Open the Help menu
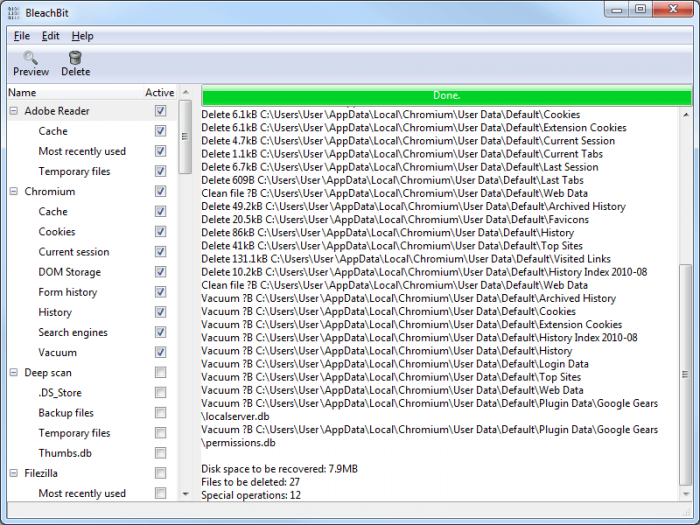700x525 pixels. coord(83,36)
